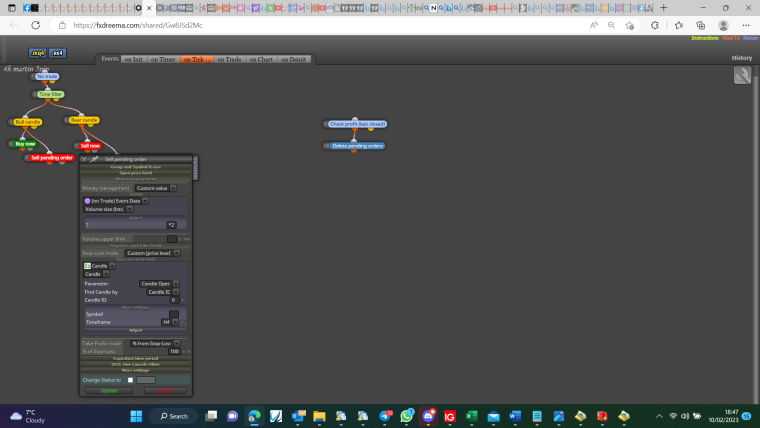Open WhatsApp from the taskbar
Image resolution: width=760 pixels, height=428 pixels.
coord(407,416)
